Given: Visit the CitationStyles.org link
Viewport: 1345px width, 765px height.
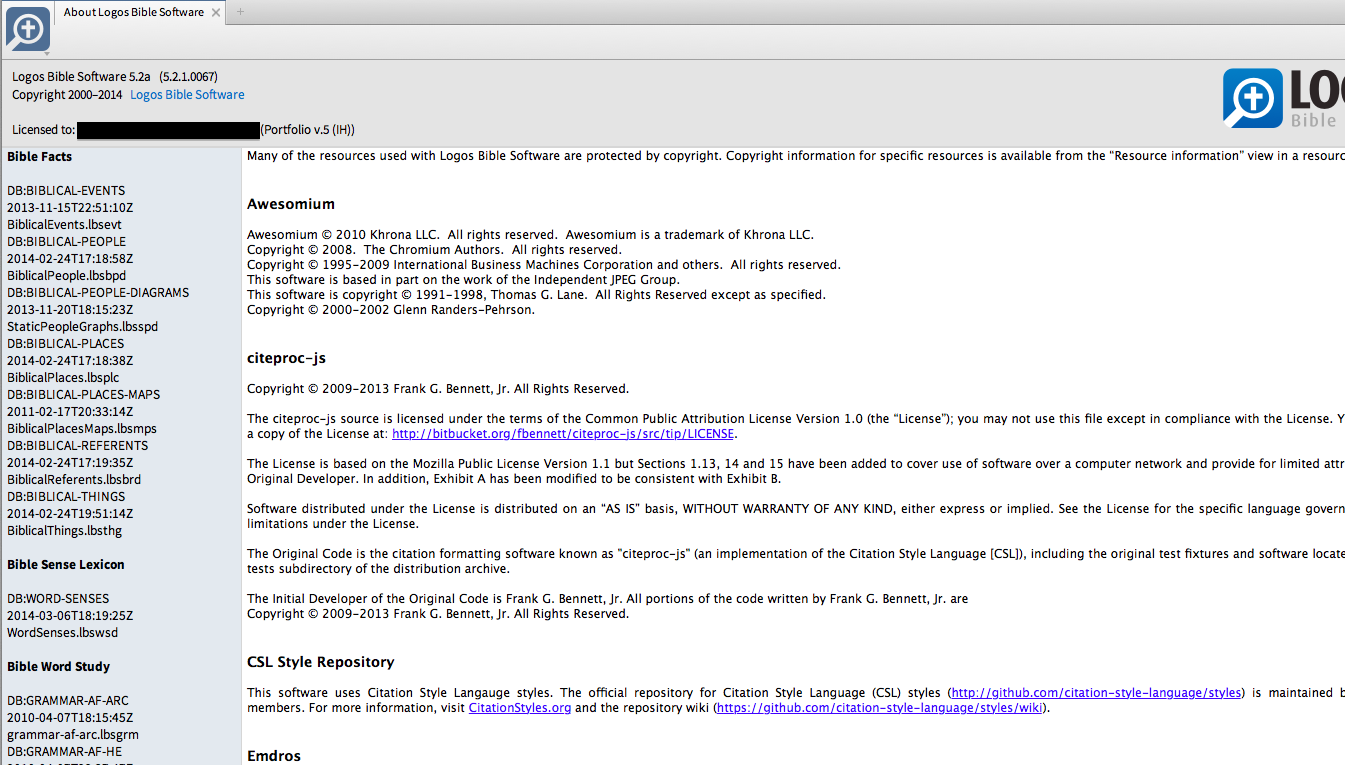Looking at the screenshot, I should pos(520,708).
